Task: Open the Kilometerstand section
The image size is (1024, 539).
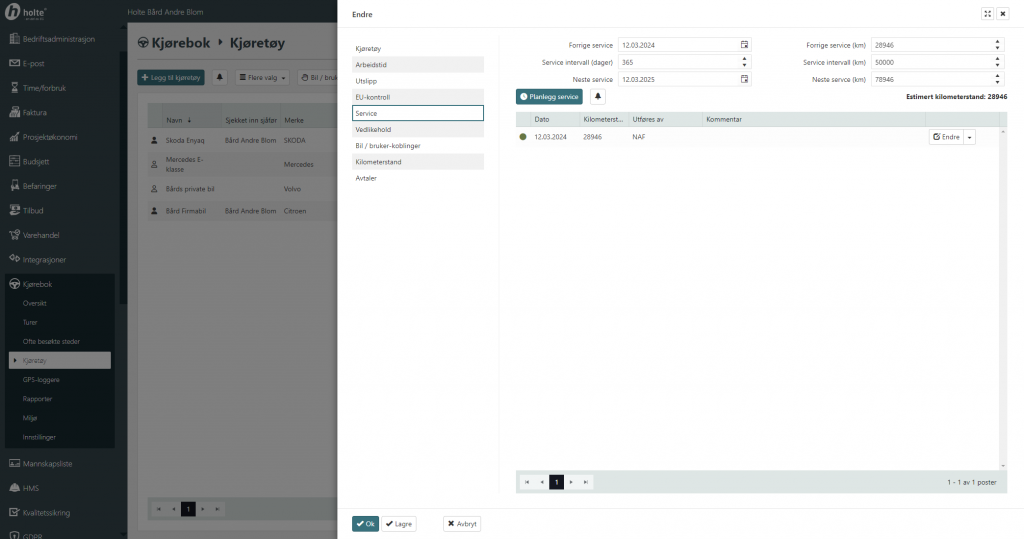Action: (x=418, y=161)
